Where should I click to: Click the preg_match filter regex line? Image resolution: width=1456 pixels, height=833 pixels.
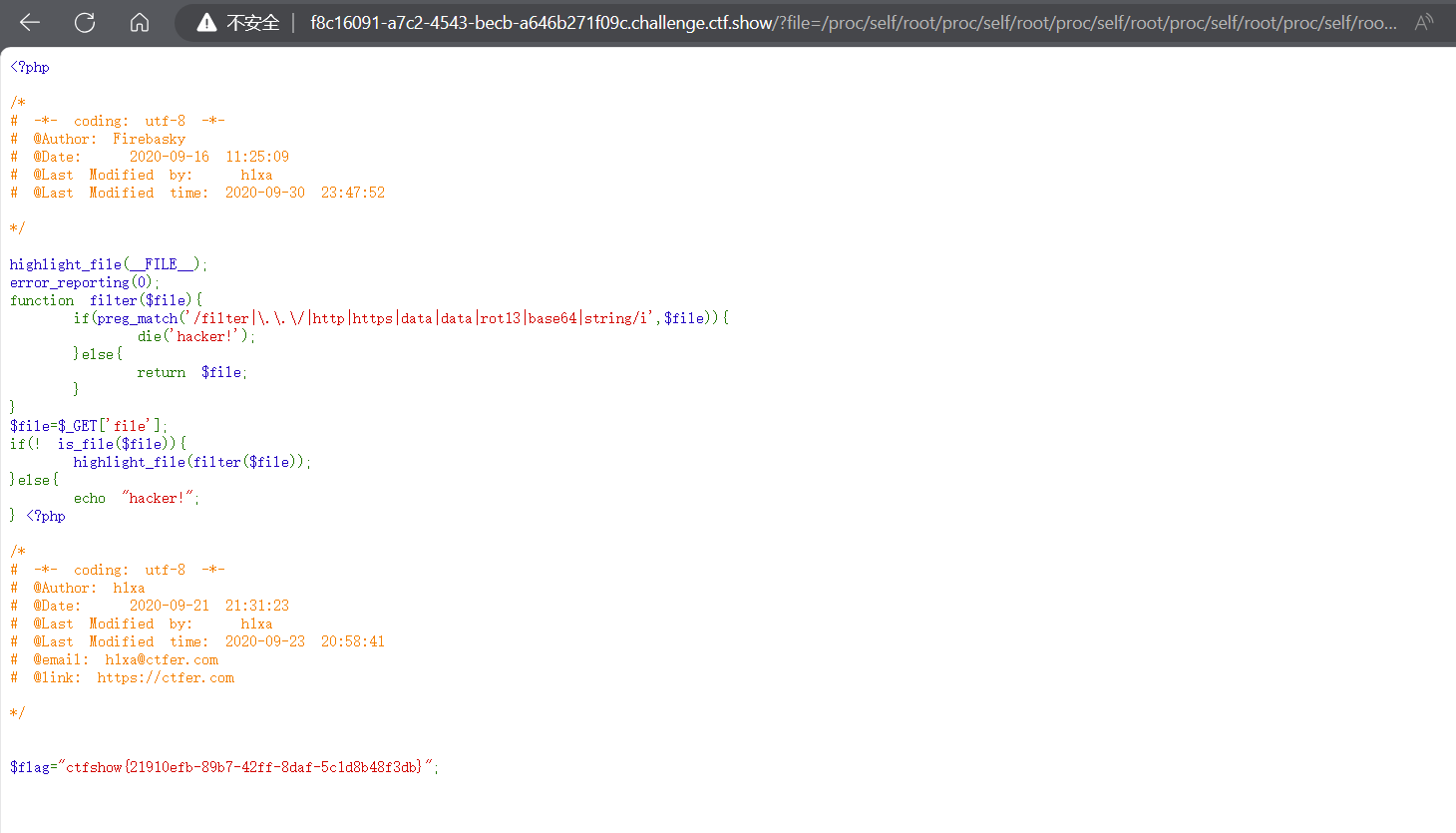pyautogui.click(x=401, y=318)
